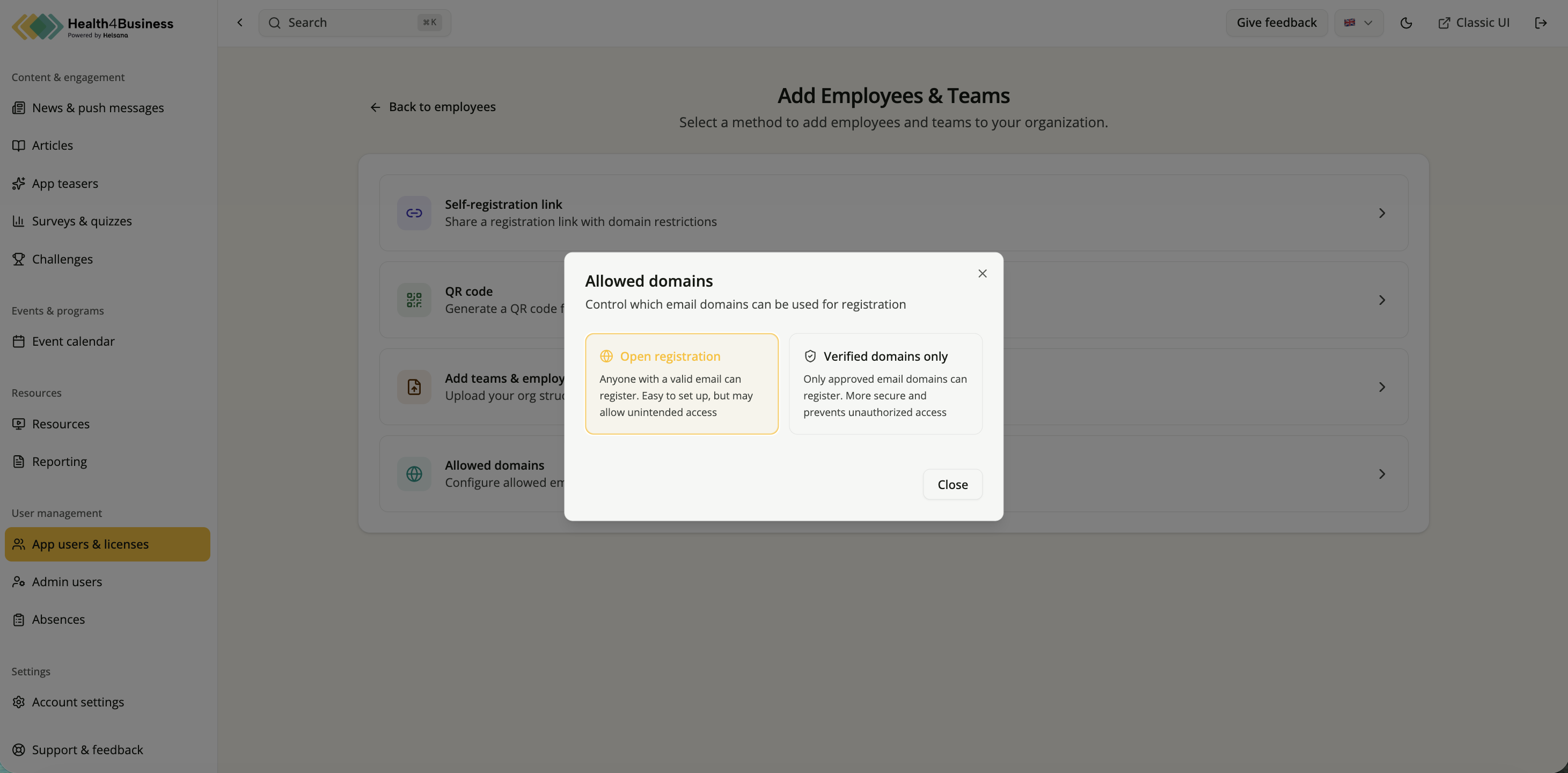Collapse sidebar using the back chevron icon
This screenshot has width=1568, height=773.
(240, 23)
